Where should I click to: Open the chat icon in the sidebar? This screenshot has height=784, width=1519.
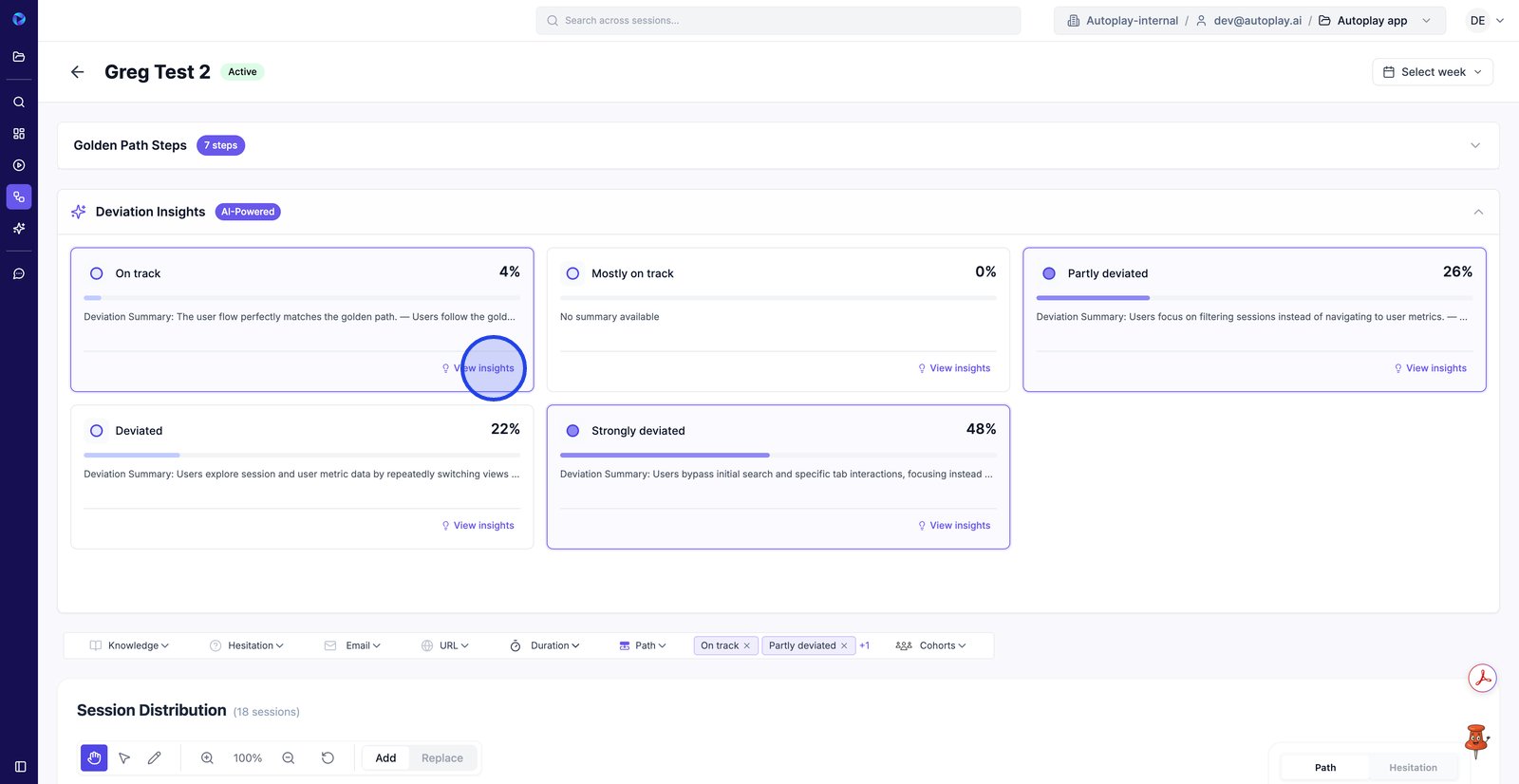19,273
